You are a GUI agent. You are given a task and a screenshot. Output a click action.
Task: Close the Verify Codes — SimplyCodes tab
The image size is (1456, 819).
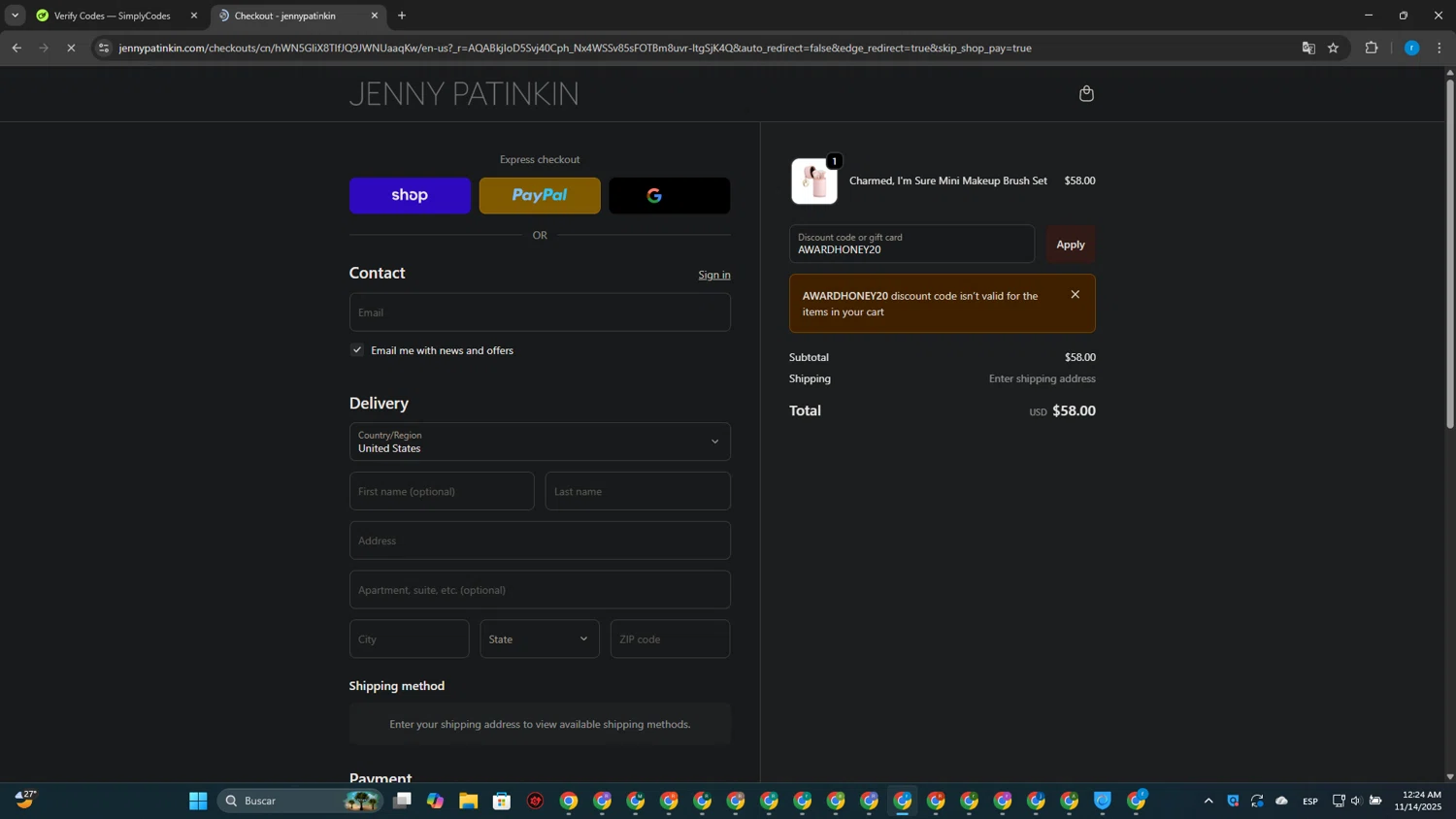tap(193, 16)
